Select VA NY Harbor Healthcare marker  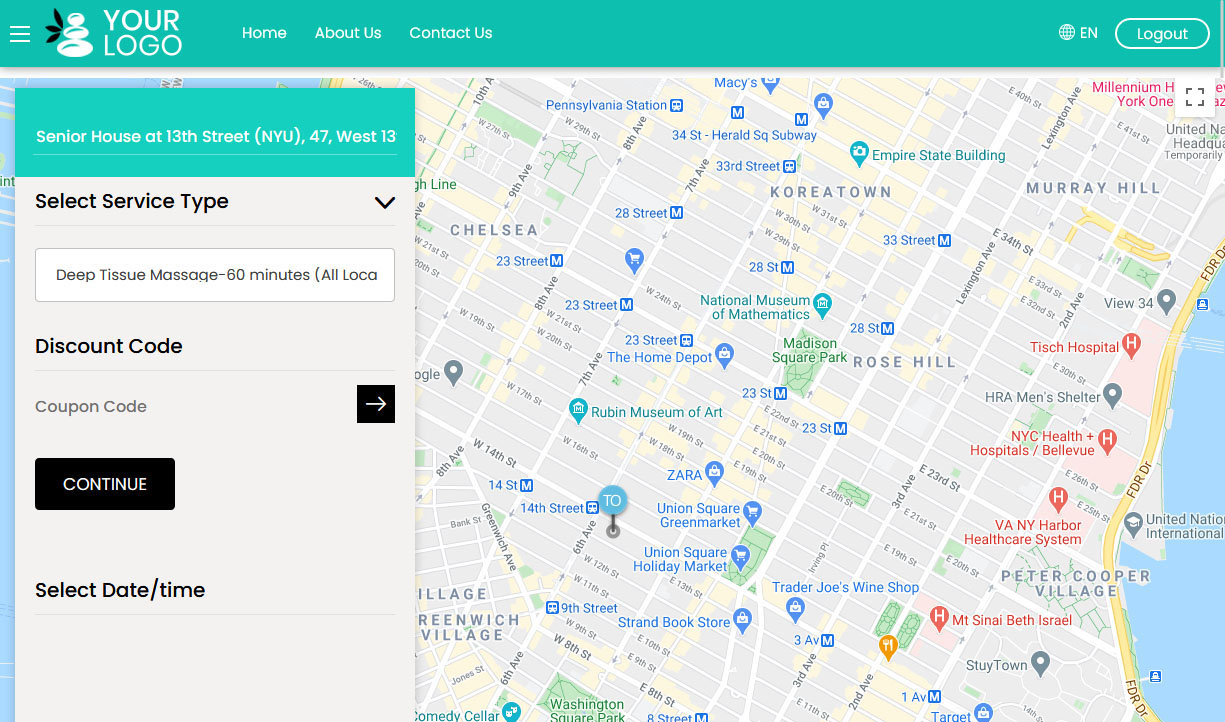pos(1058,498)
